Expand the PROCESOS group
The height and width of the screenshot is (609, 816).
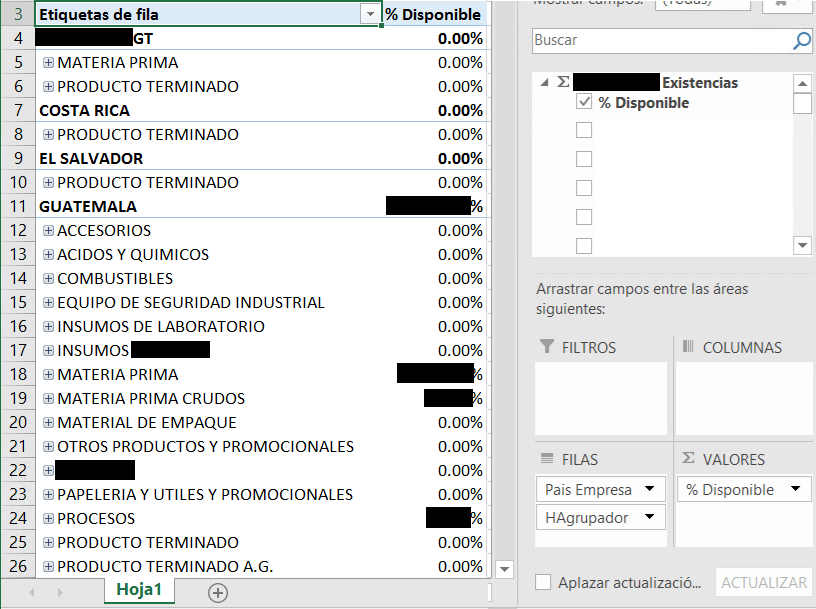click(48, 518)
